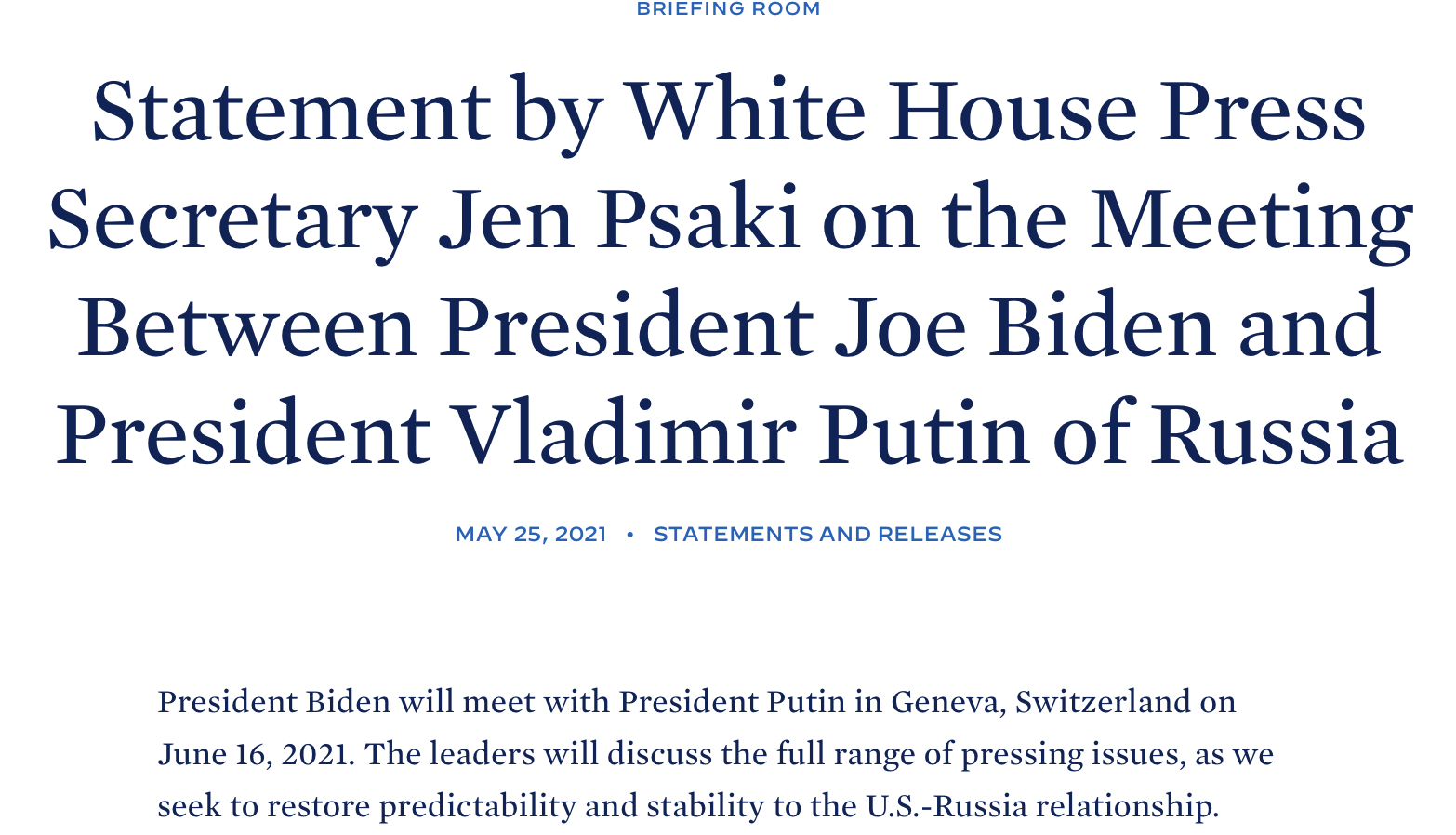
Task: Click "Vladimir Putin" in the headline
Action: (x=742, y=433)
